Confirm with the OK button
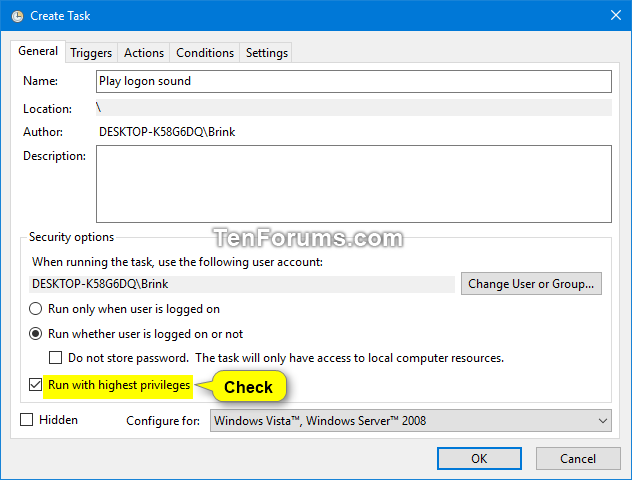 [479, 459]
